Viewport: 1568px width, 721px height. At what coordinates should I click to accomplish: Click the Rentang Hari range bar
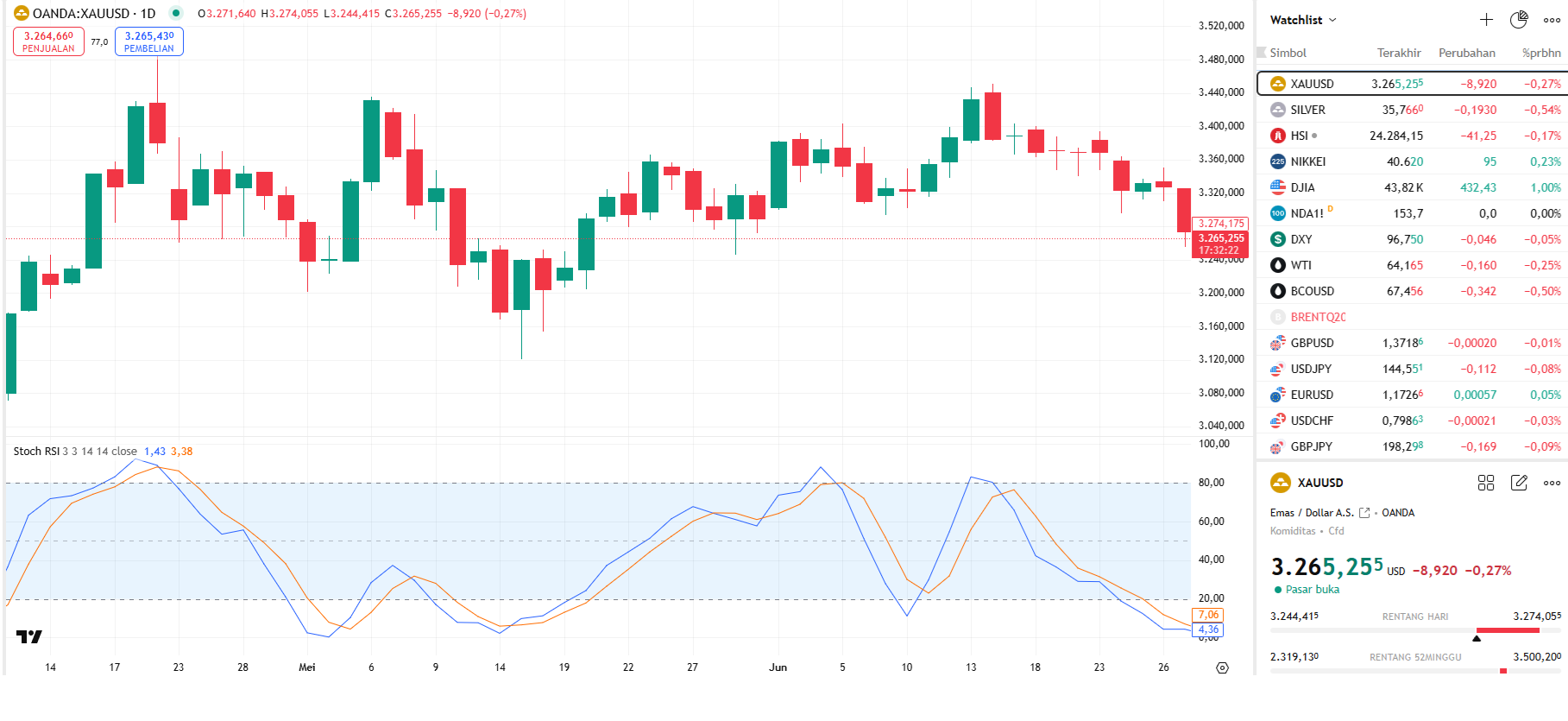(1415, 630)
